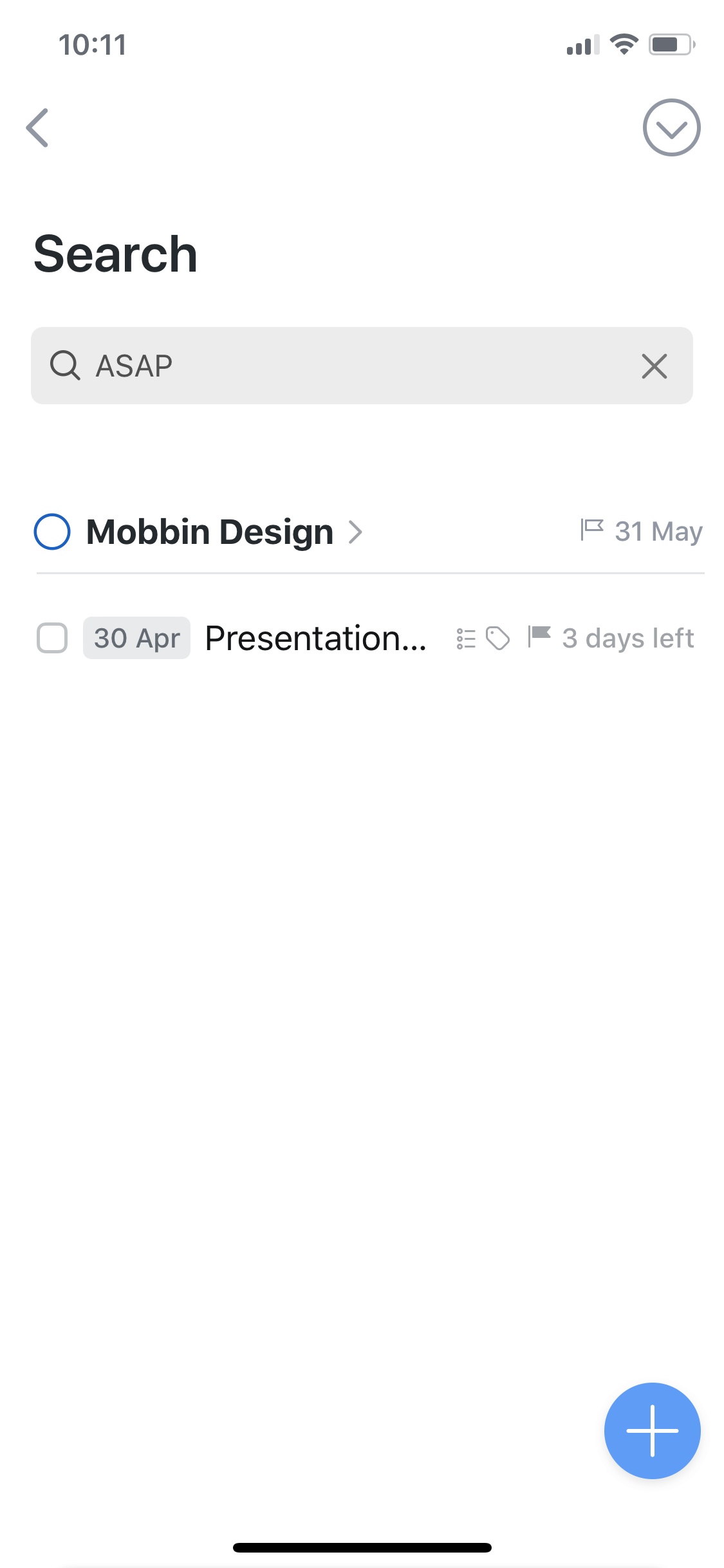
Task: Tap the filled flag icon on Presentation task
Action: pos(539,637)
